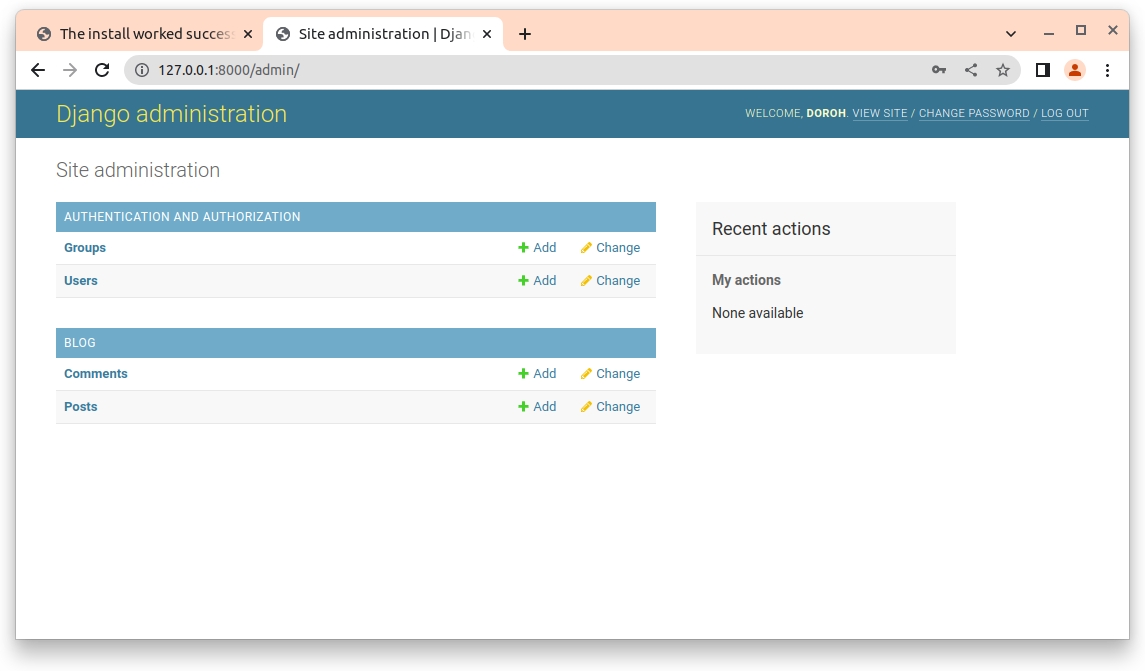Screen dimensions: 1145x671
Task: Open Chrome three-dot menu
Action: 1107,70
